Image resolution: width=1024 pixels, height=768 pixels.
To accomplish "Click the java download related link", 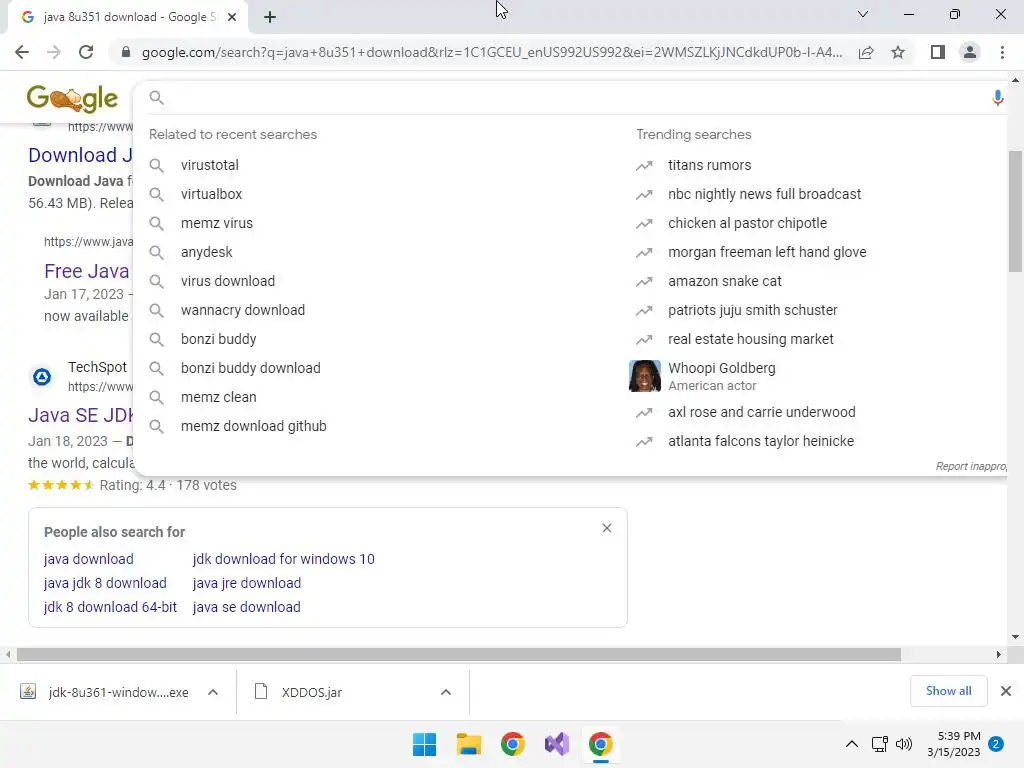I will click(89, 559).
